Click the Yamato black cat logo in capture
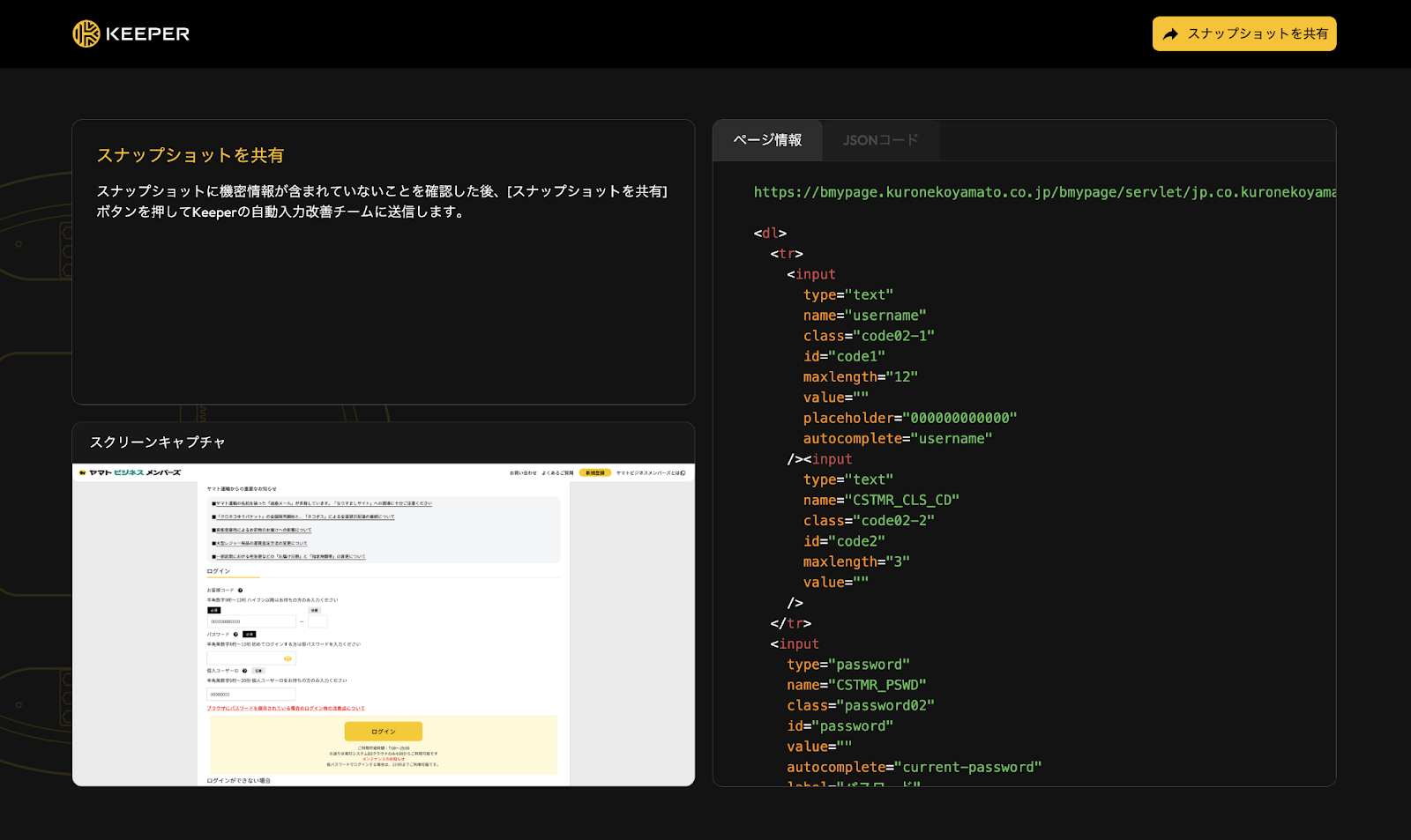This screenshot has width=1411, height=840. [83, 473]
